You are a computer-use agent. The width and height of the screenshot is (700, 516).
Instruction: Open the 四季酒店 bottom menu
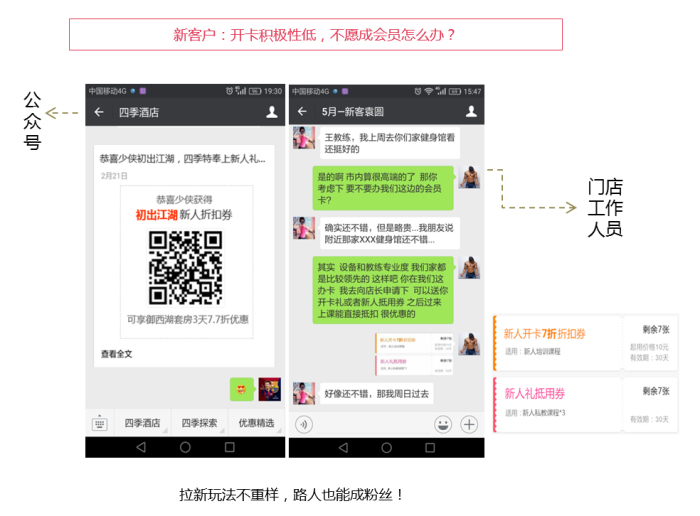point(142,423)
